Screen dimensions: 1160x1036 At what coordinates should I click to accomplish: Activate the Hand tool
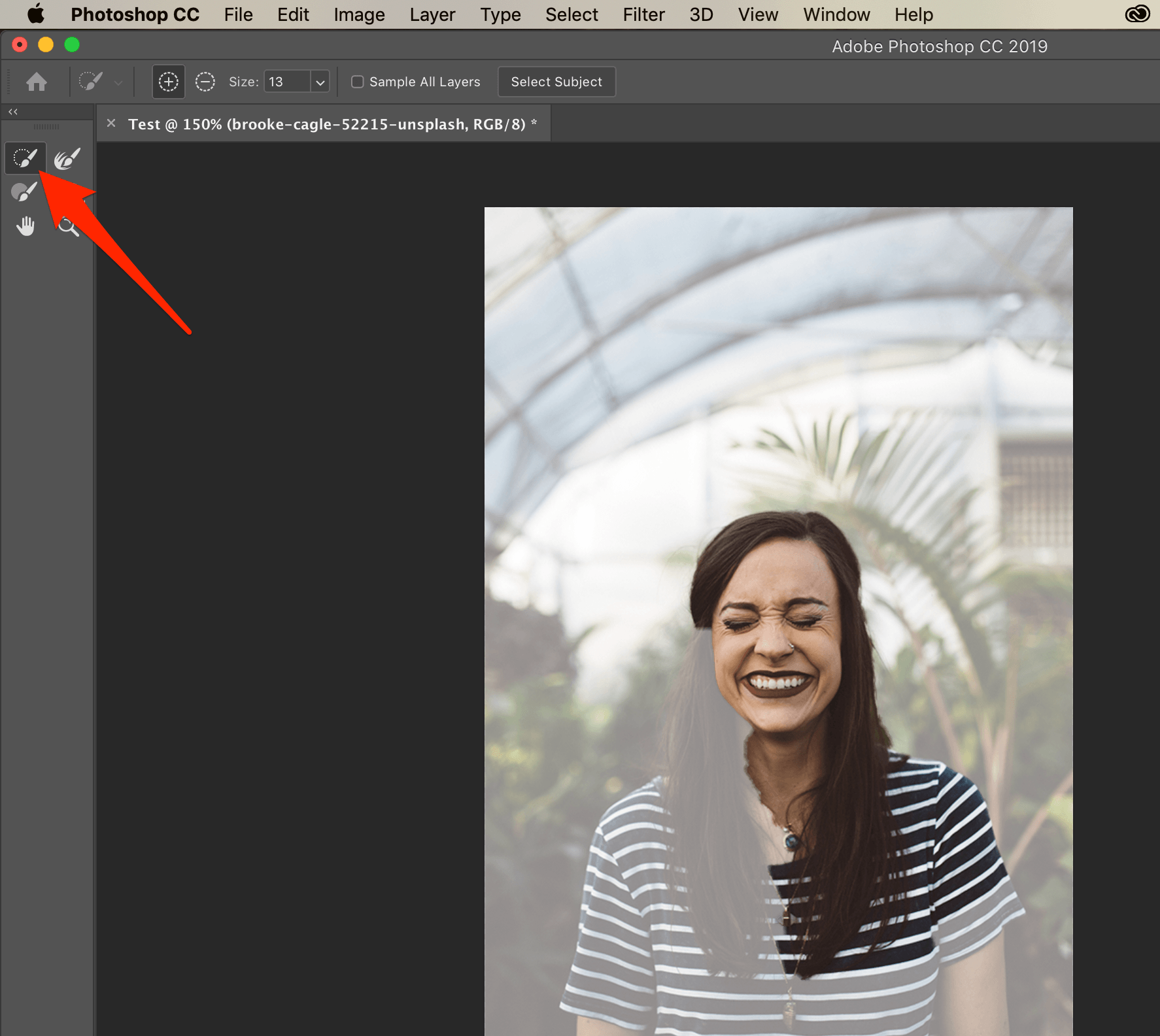(x=26, y=226)
